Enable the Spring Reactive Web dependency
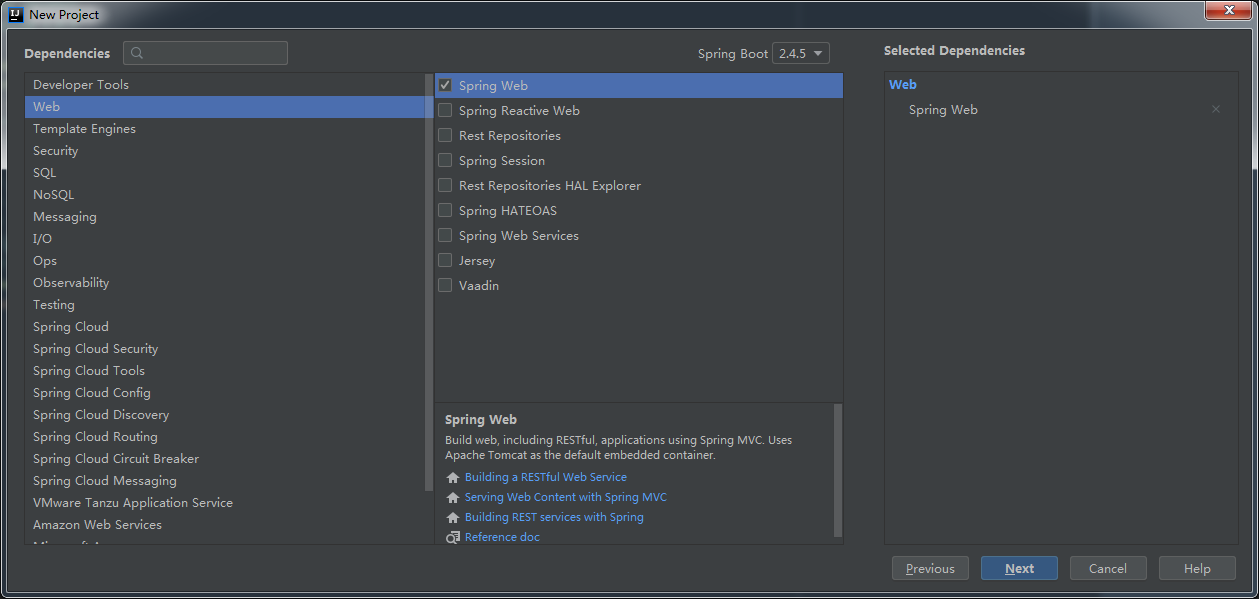 click(445, 111)
